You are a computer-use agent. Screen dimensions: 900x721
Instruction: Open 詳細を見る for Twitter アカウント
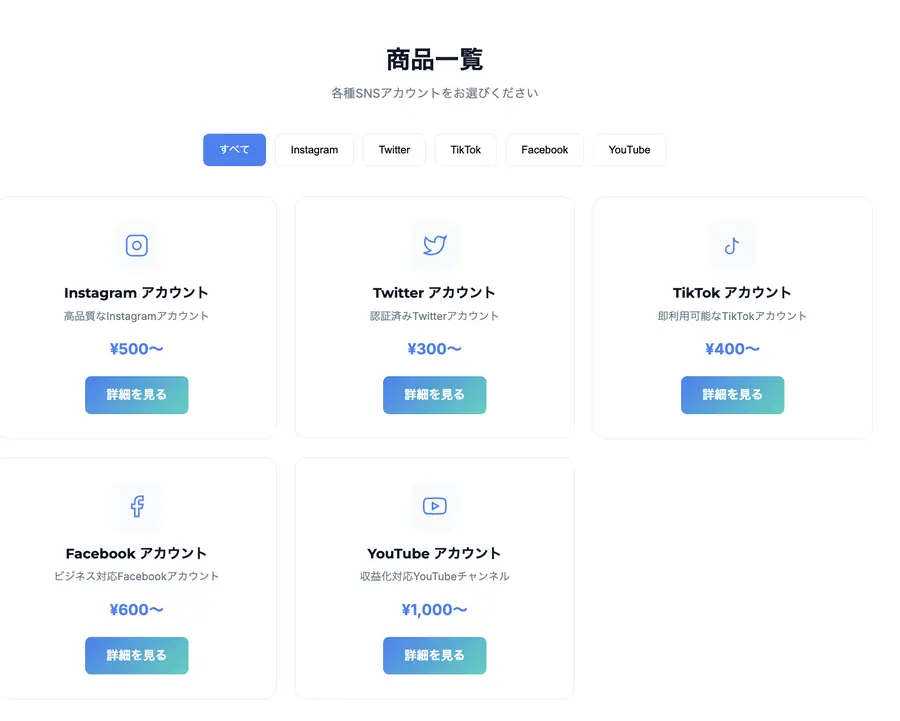435,395
